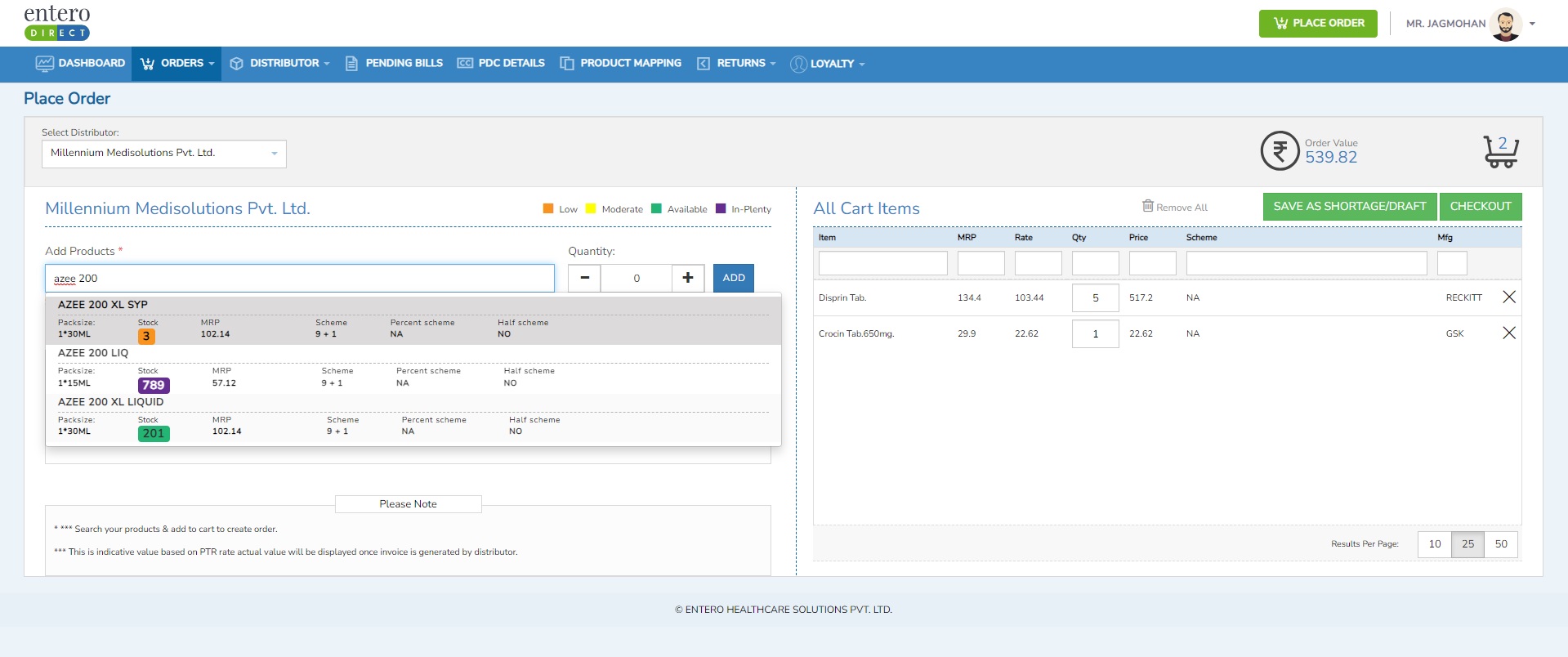Viewport: 1568px width, 657px height.
Task: Delete Crocin Tab.650mg. row using X icon
Action: pyautogui.click(x=1508, y=333)
